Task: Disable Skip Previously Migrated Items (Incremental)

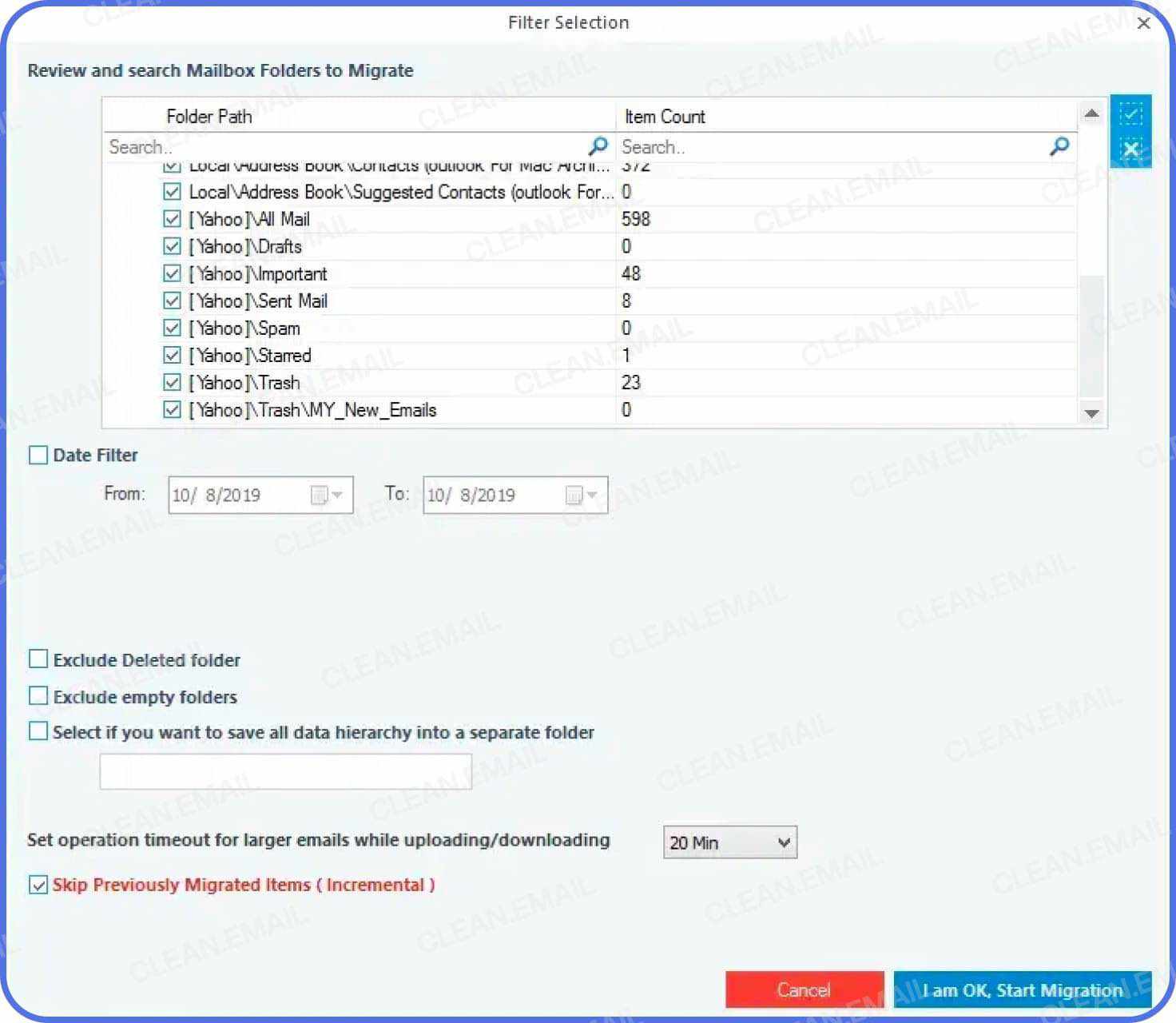Action: [37, 884]
